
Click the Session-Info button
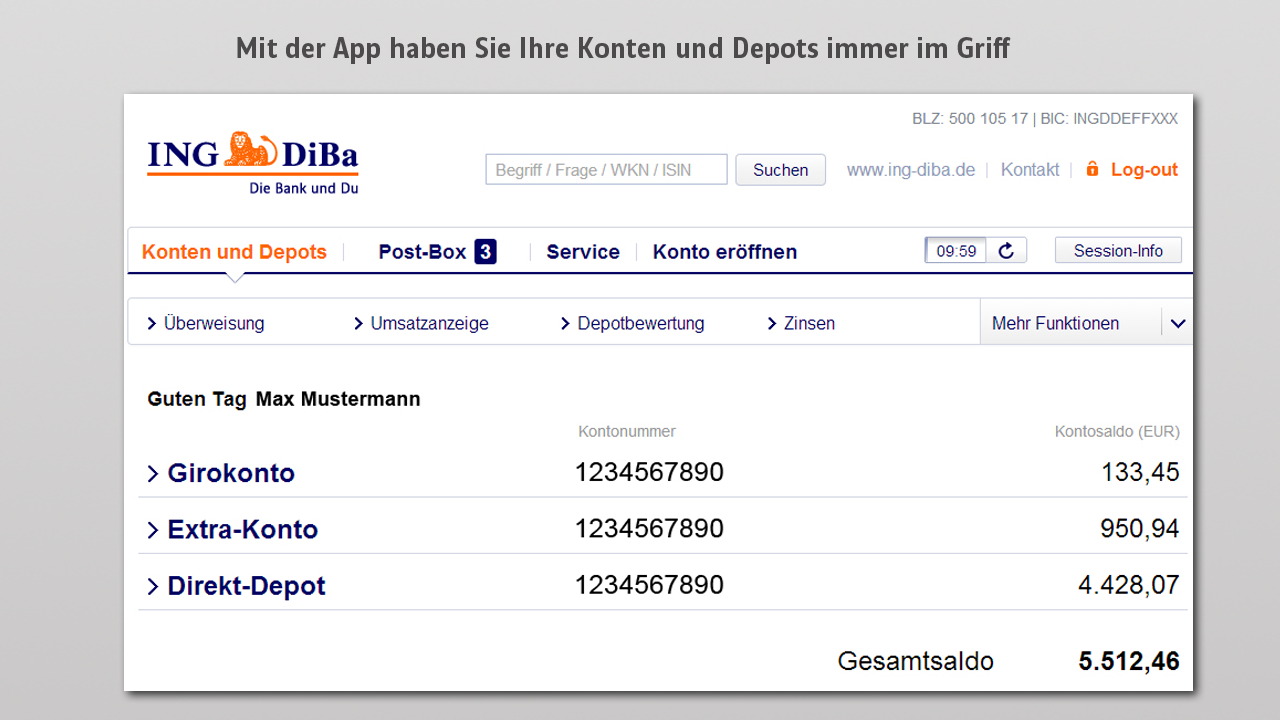pos(1118,251)
